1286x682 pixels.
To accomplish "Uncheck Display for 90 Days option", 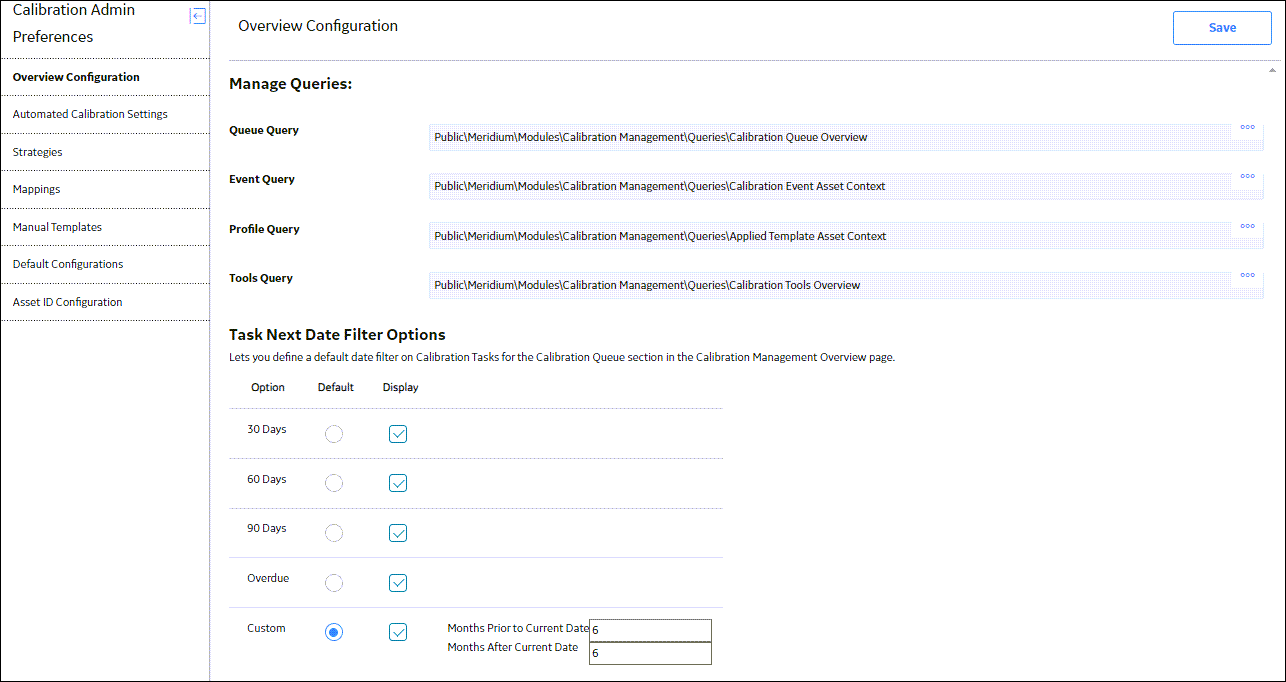I will (x=398, y=533).
